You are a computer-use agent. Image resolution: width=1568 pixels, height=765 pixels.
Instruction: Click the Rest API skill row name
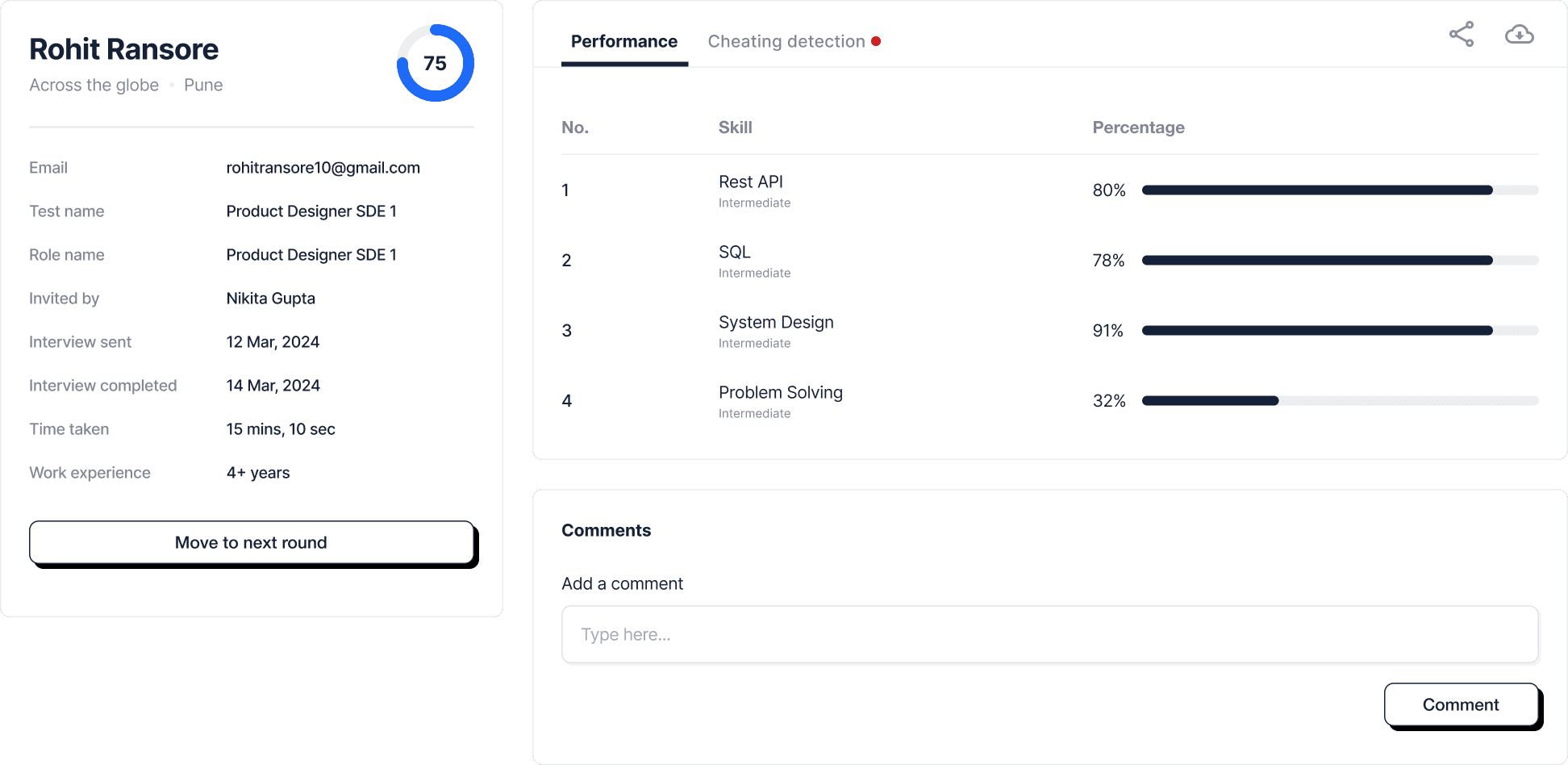point(750,182)
